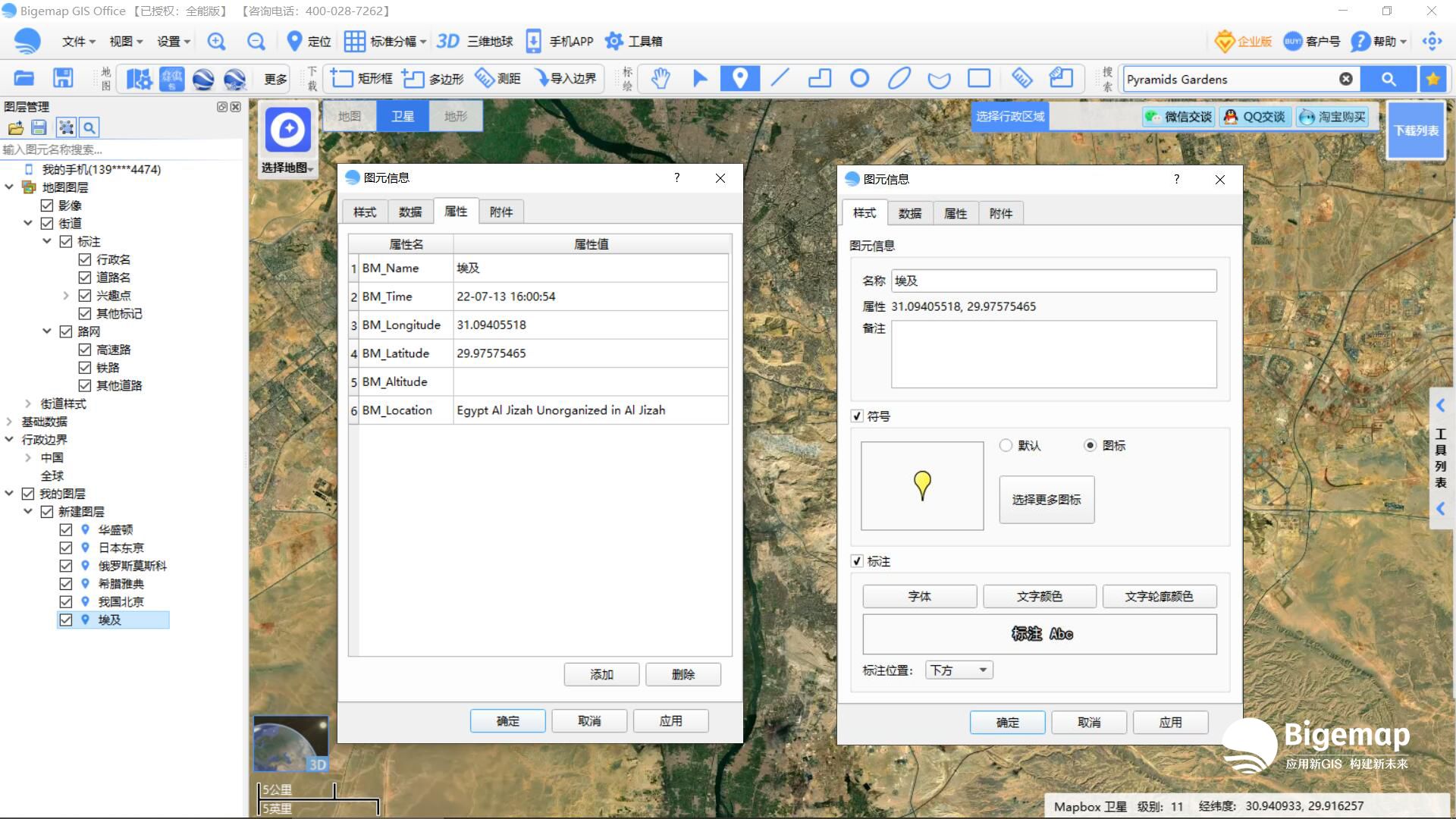Switch map to 地形 terrain view
Viewport: 1456px width, 819px height.
pos(456,116)
